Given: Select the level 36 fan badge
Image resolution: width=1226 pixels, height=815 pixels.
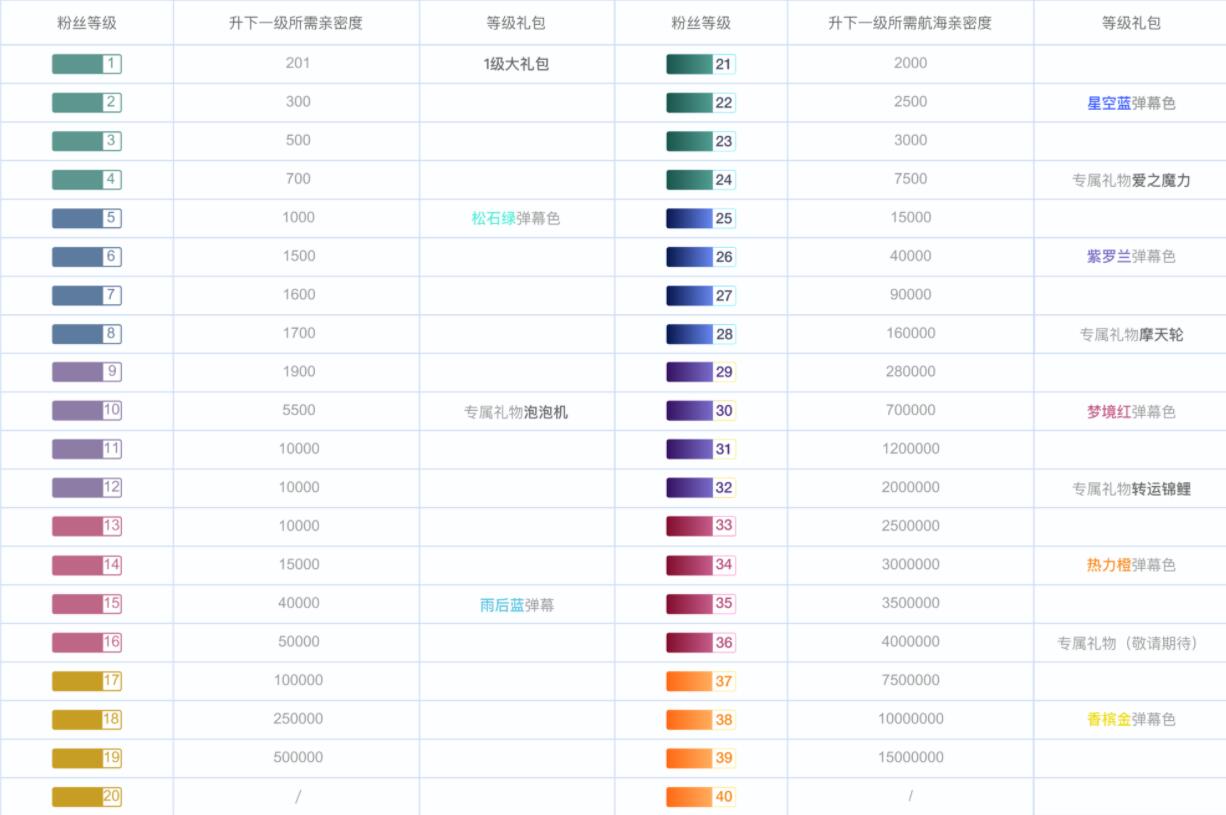Looking at the screenshot, I should click(698, 641).
